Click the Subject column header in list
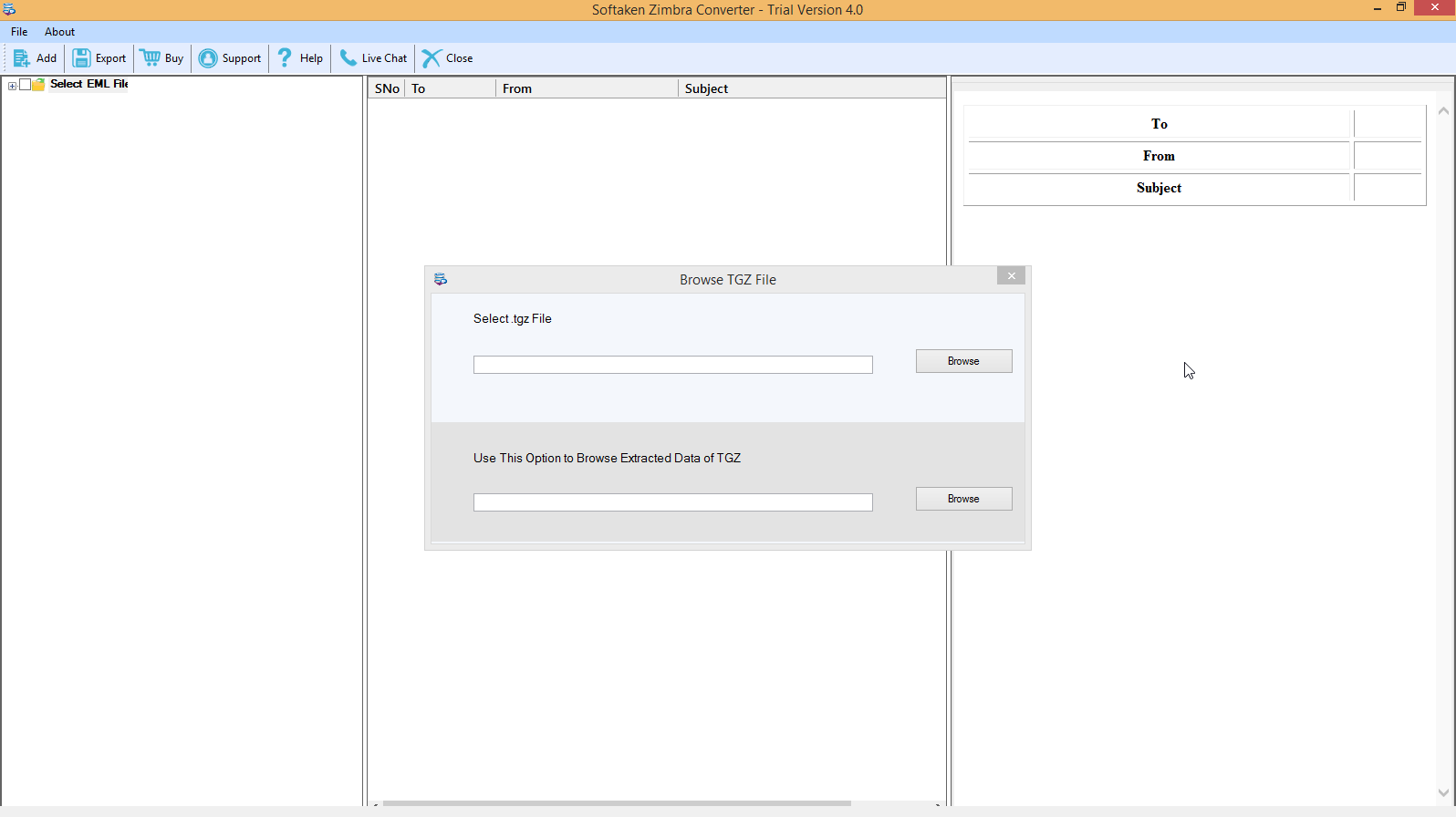Screen dimensions: 1456x817 coord(811,88)
